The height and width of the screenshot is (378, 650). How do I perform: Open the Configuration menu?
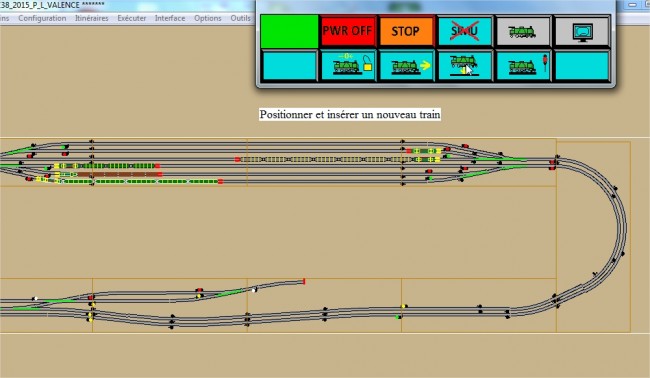click(42, 18)
